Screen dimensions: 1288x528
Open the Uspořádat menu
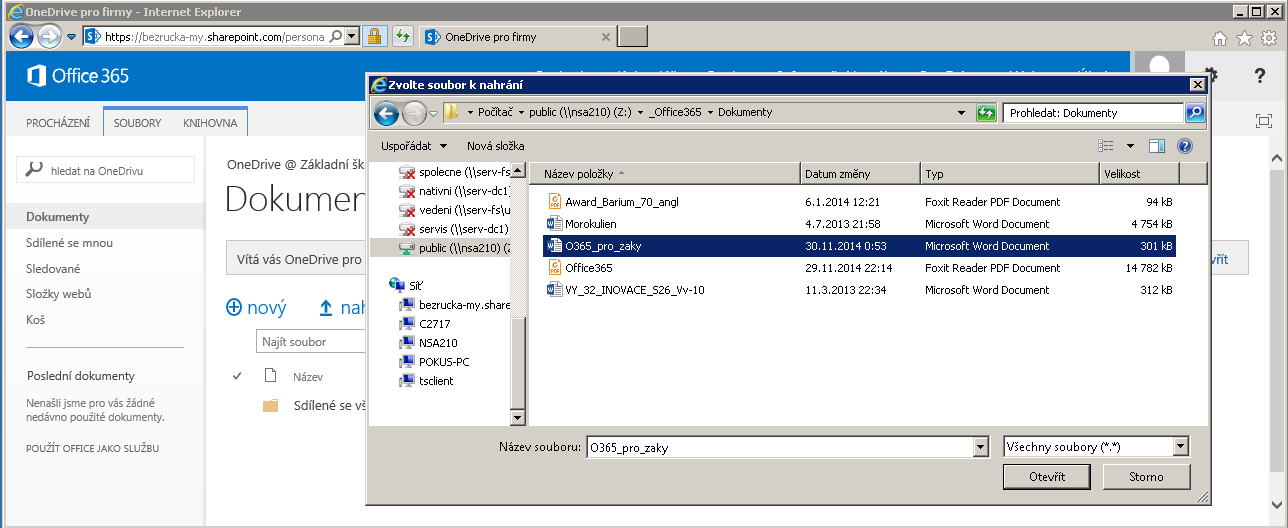point(414,146)
